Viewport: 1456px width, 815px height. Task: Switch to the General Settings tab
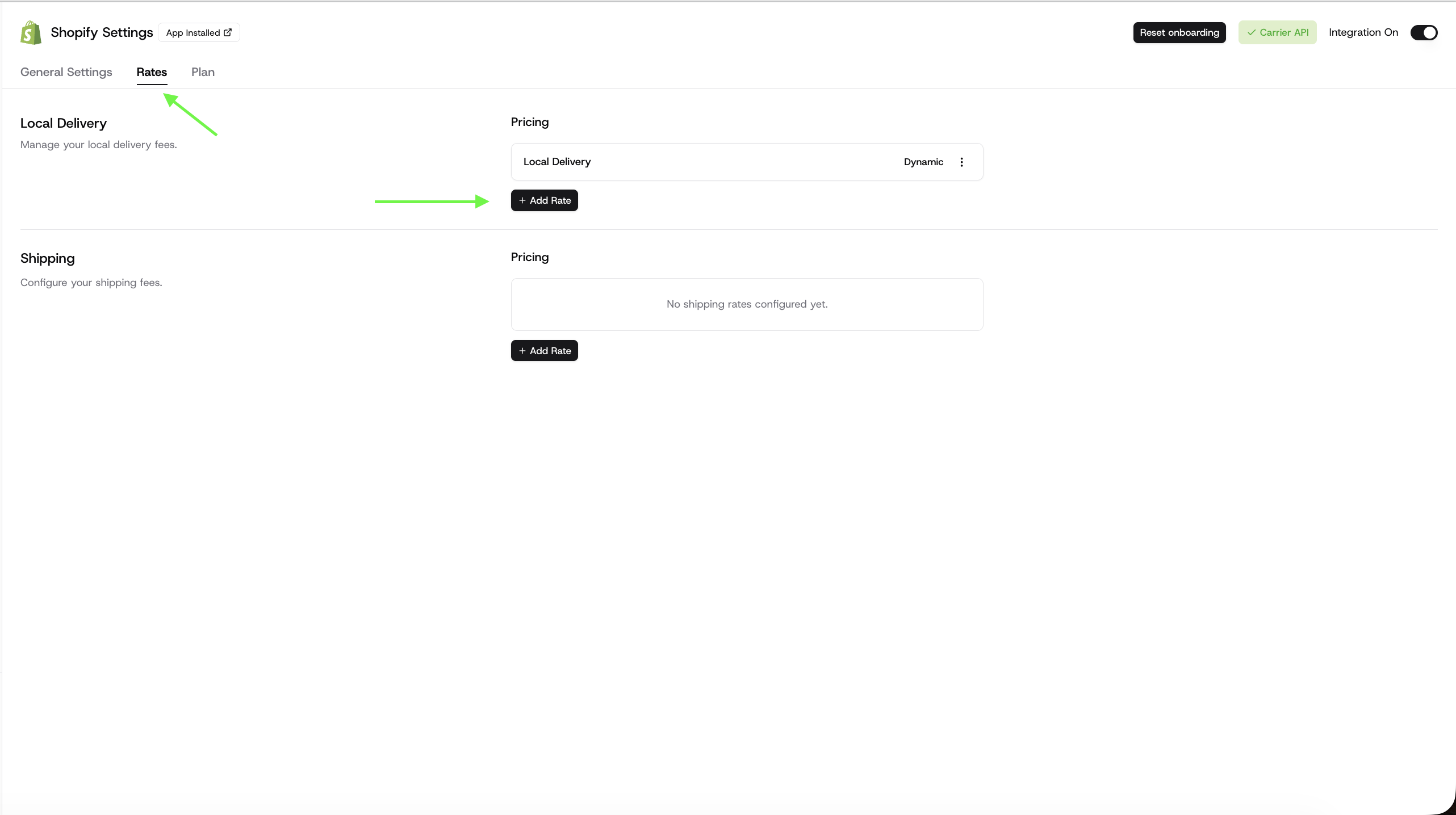pos(66,72)
